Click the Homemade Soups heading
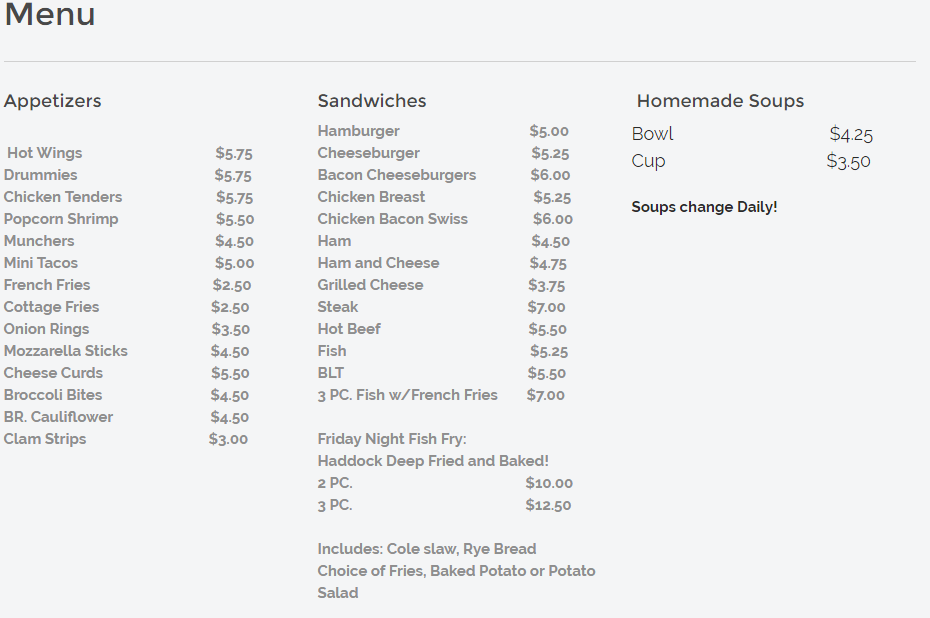This screenshot has width=930, height=618. point(720,101)
